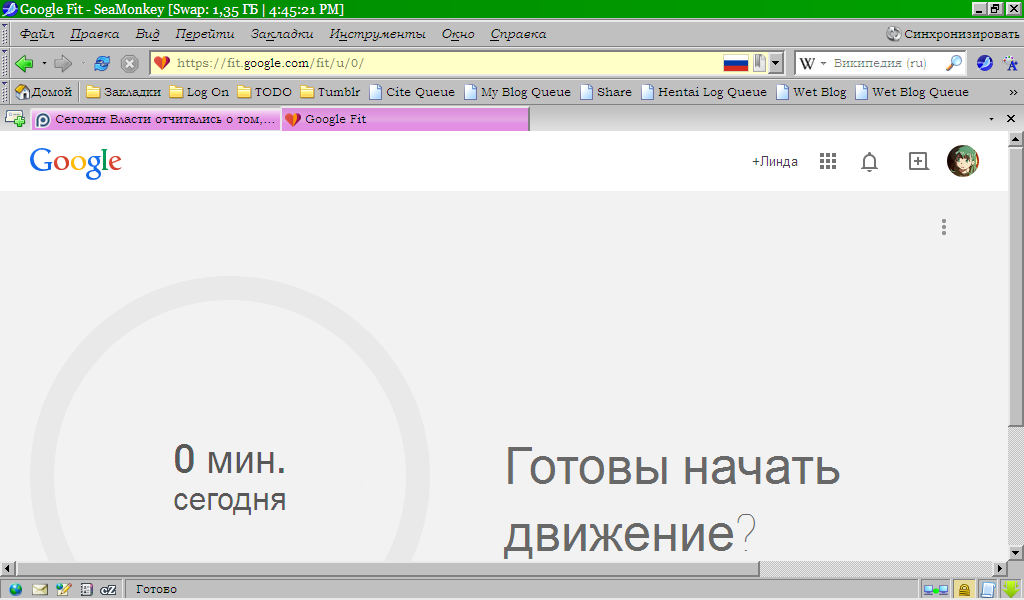Click the gray forward arrow button
Screen dimensions: 1024x600
coord(63,63)
